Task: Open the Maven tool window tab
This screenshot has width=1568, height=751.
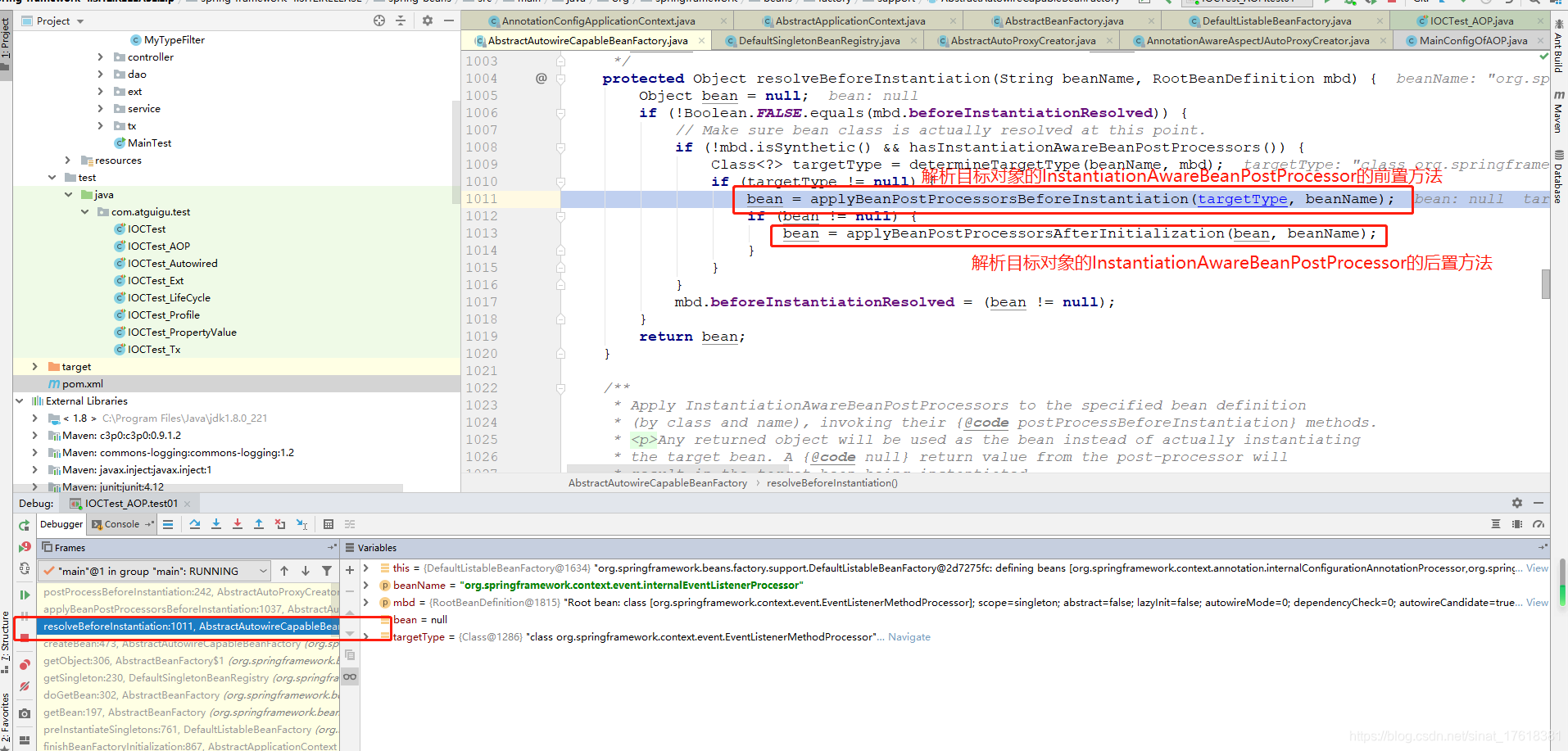Action: [x=1558, y=112]
